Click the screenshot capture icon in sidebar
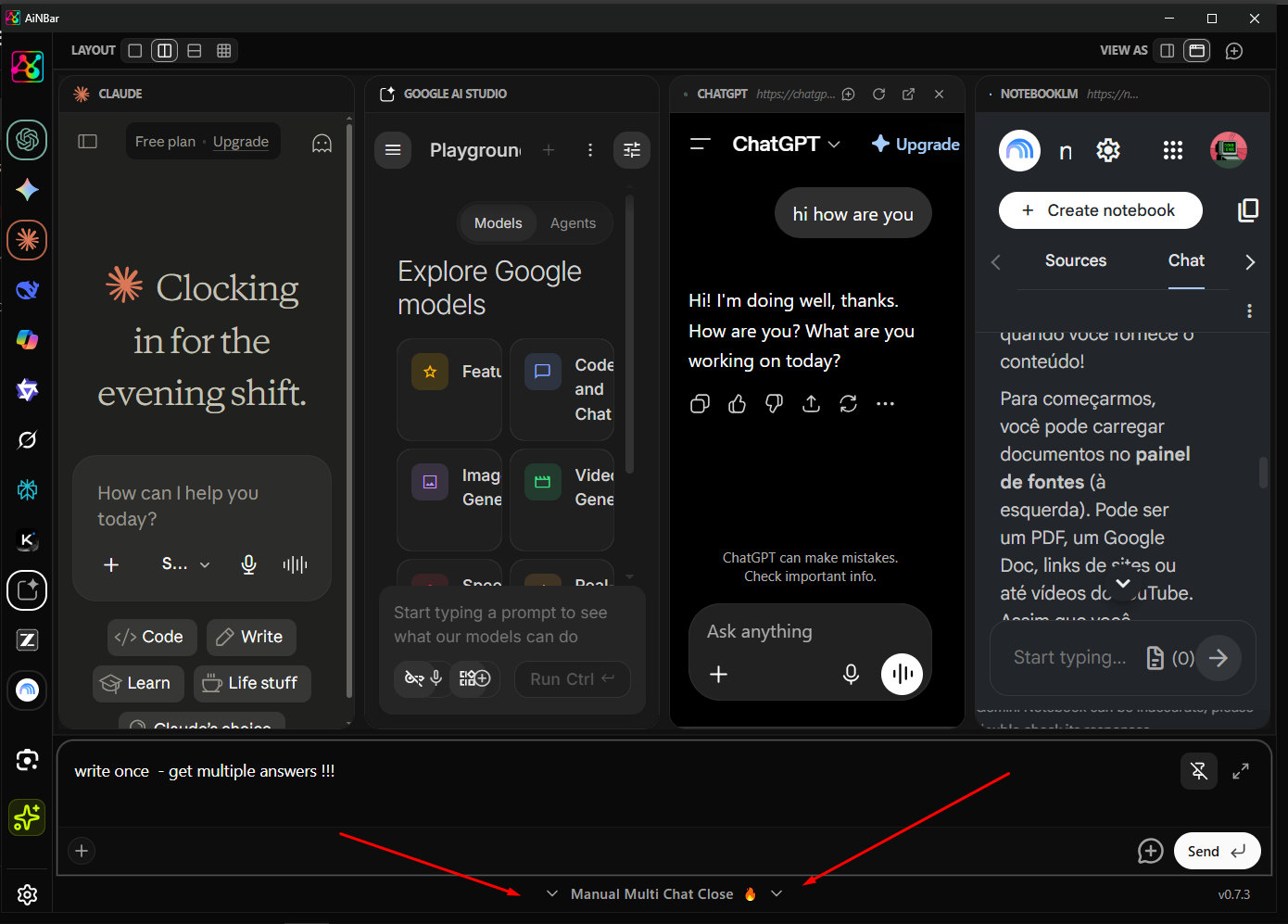Screen dimensions: 1288x924 28,761
